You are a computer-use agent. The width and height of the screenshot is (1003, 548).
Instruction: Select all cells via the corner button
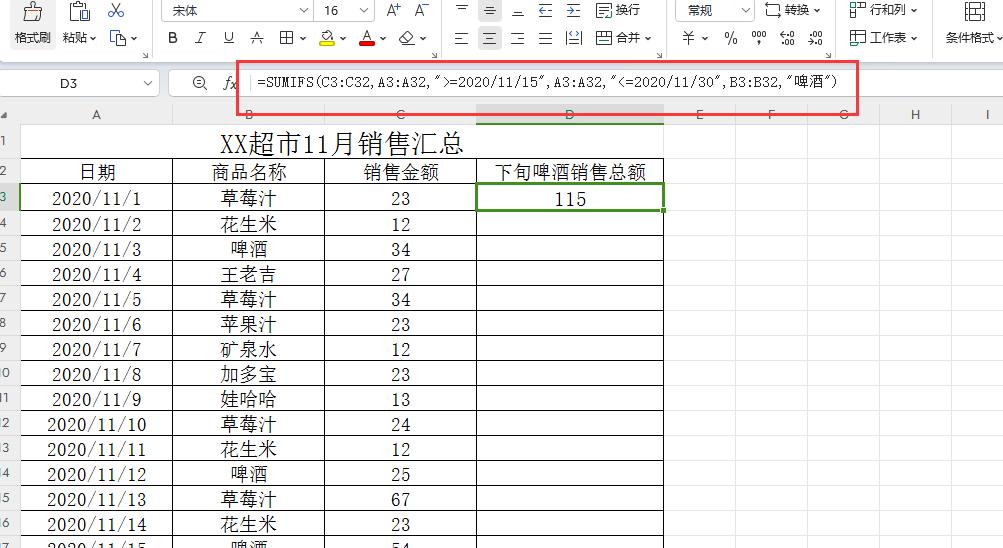pos(5,115)
